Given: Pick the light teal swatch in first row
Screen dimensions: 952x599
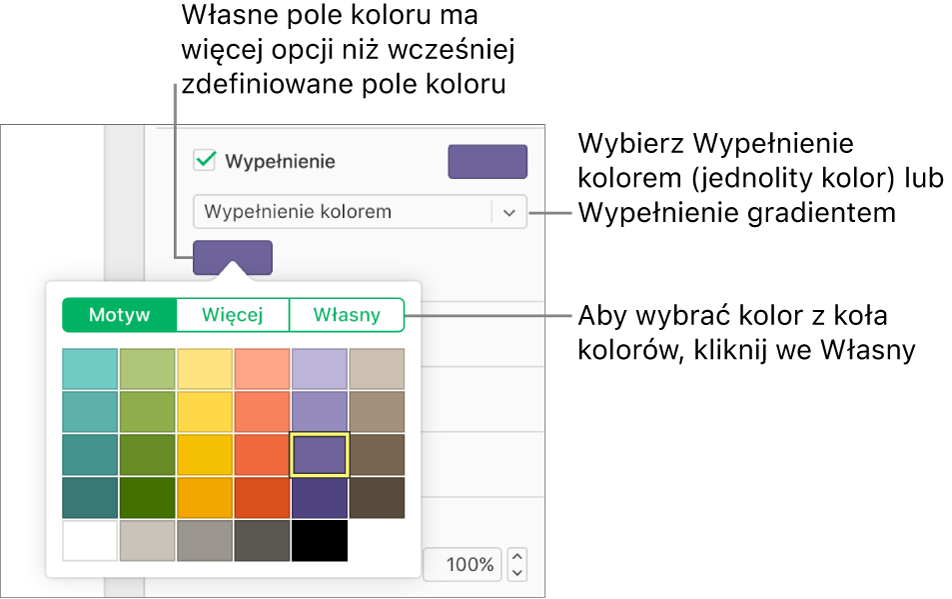Looking at the screenshot, I should (x=90, y=369).
